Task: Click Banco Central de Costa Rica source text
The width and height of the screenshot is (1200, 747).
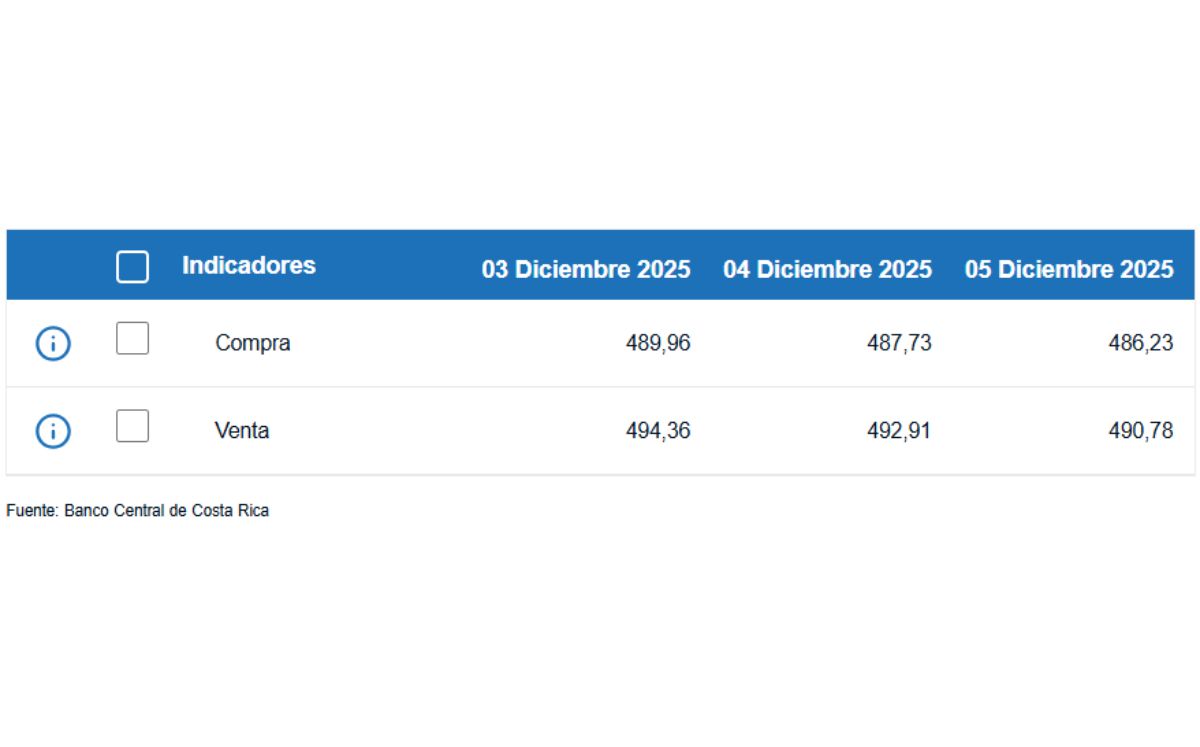Action: tap(167, 511)
